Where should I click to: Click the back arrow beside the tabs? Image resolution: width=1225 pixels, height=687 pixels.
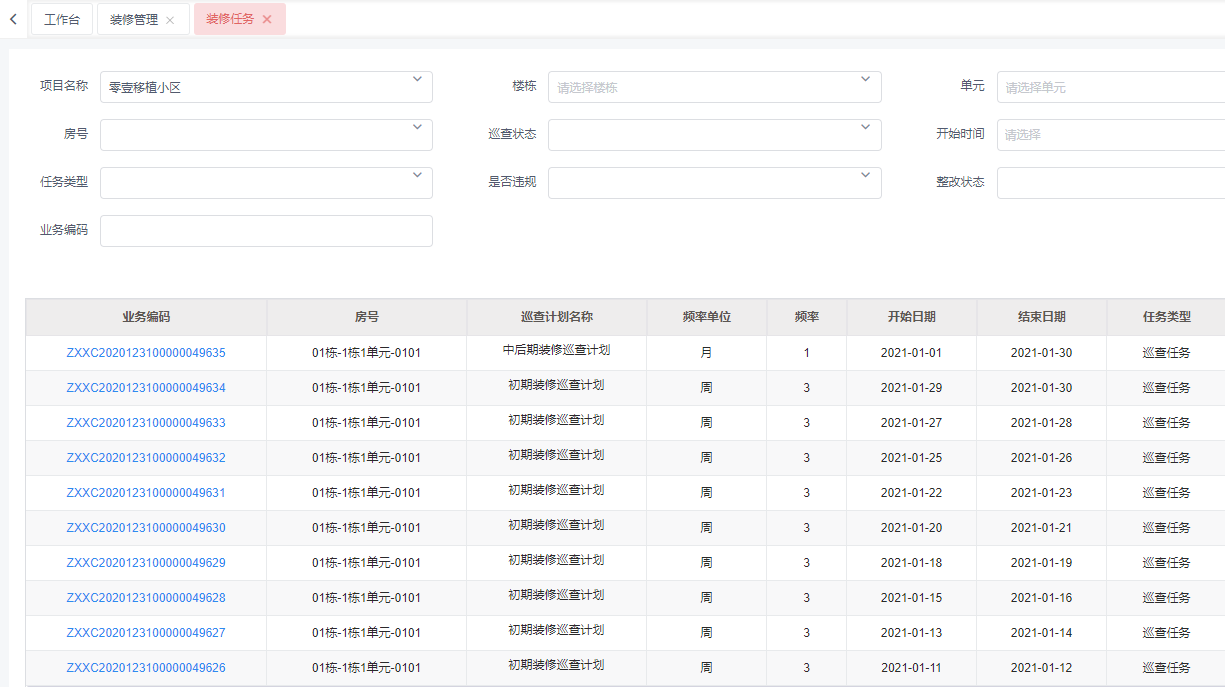coord(13,19)
